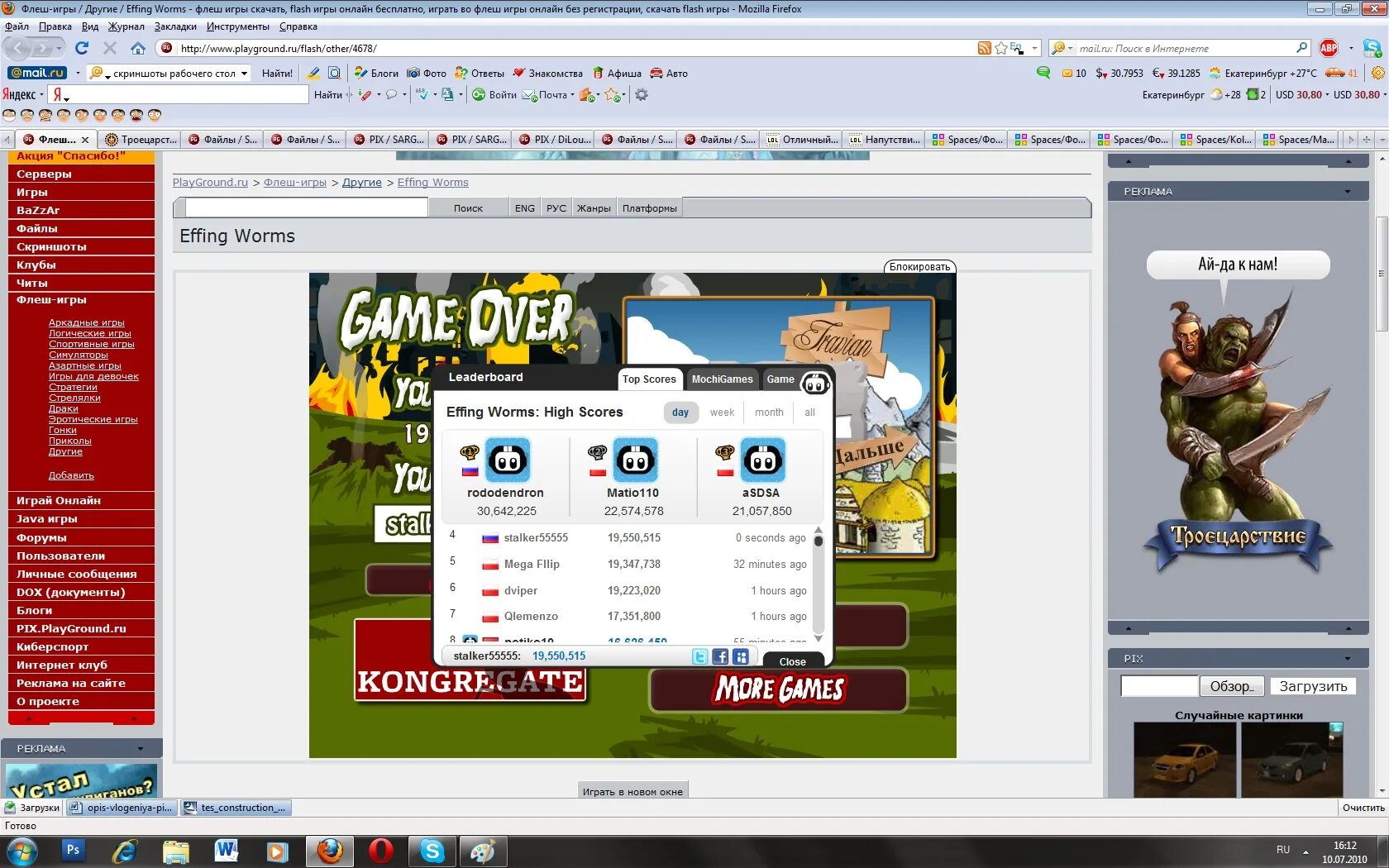Select the day score filter

coord(680,413)
